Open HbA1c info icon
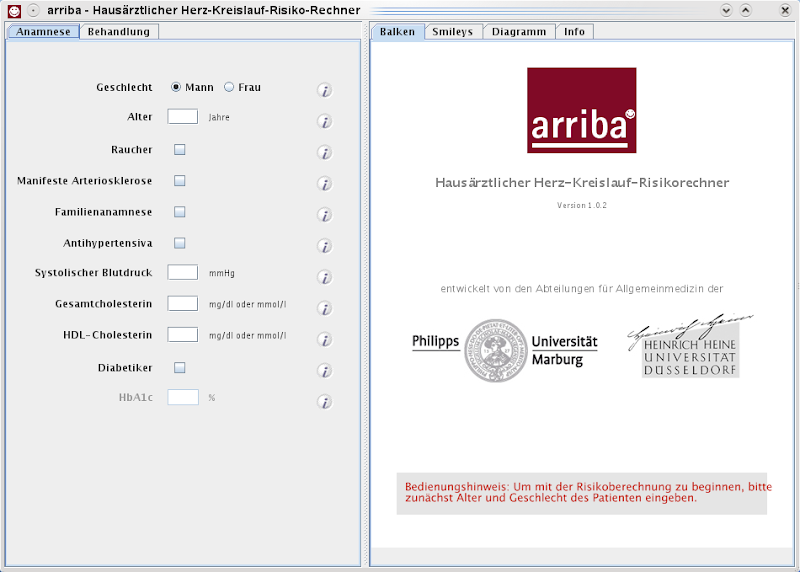800x572 pixels. [324, 402]
